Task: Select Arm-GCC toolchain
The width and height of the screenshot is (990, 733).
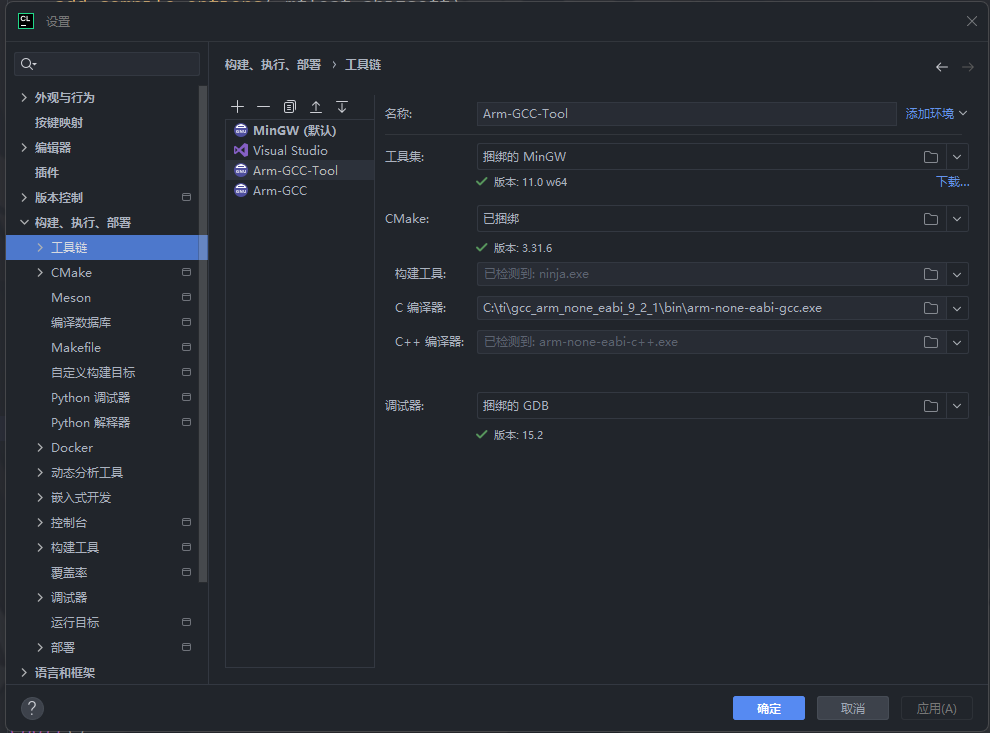Action: coord(300,191)
